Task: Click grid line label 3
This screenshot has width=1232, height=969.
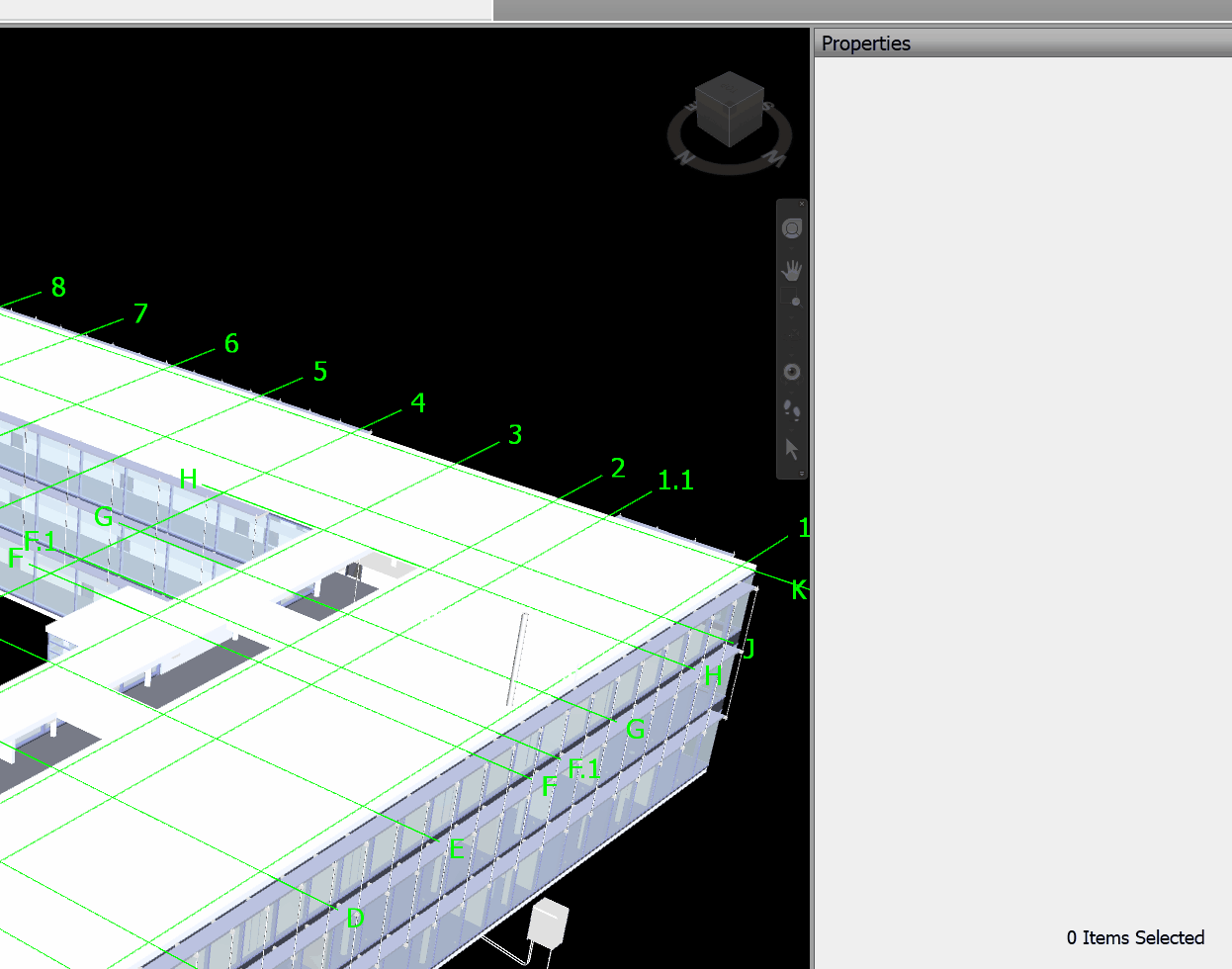Action: (x=515, y=435)
